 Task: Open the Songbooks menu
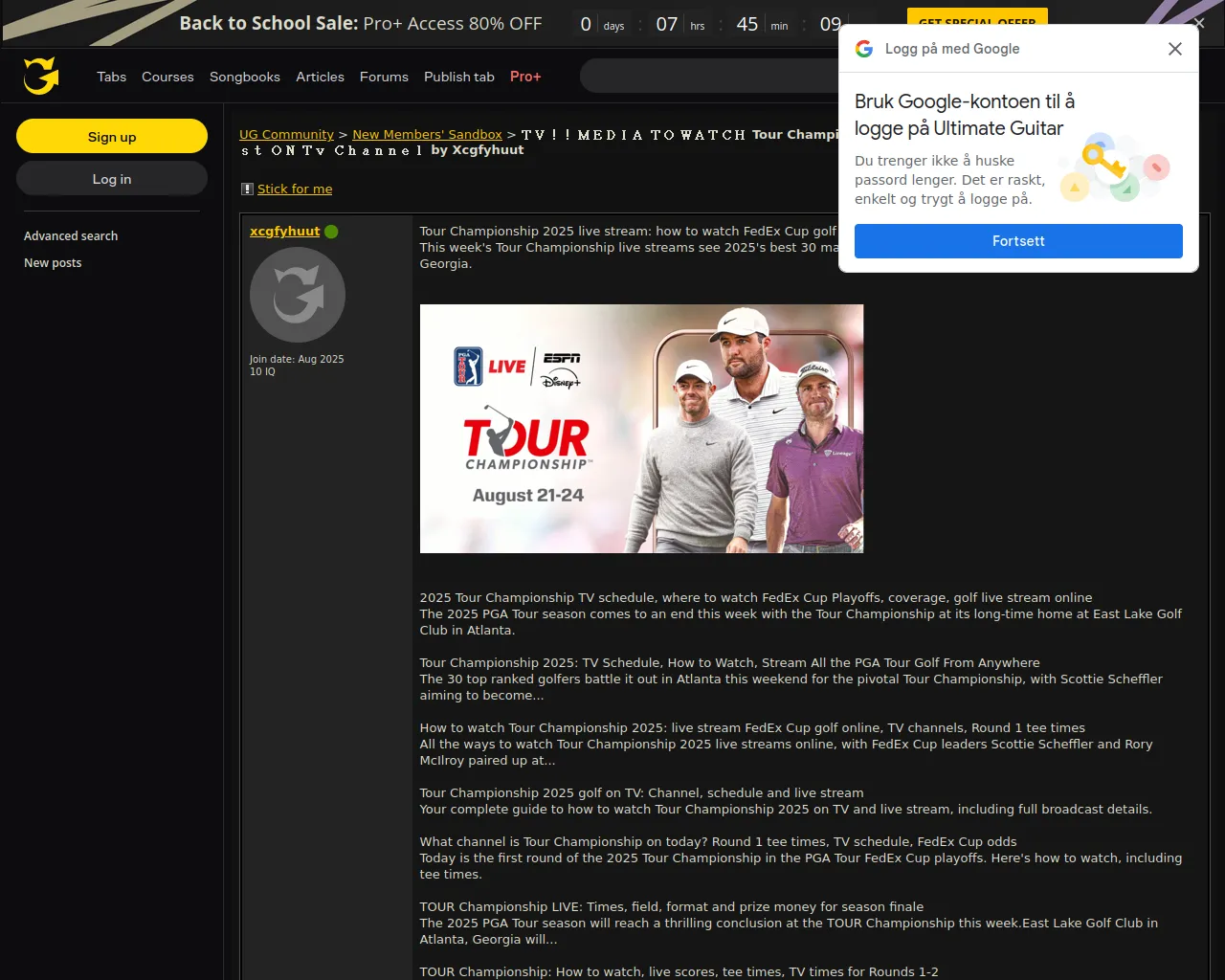245,77
